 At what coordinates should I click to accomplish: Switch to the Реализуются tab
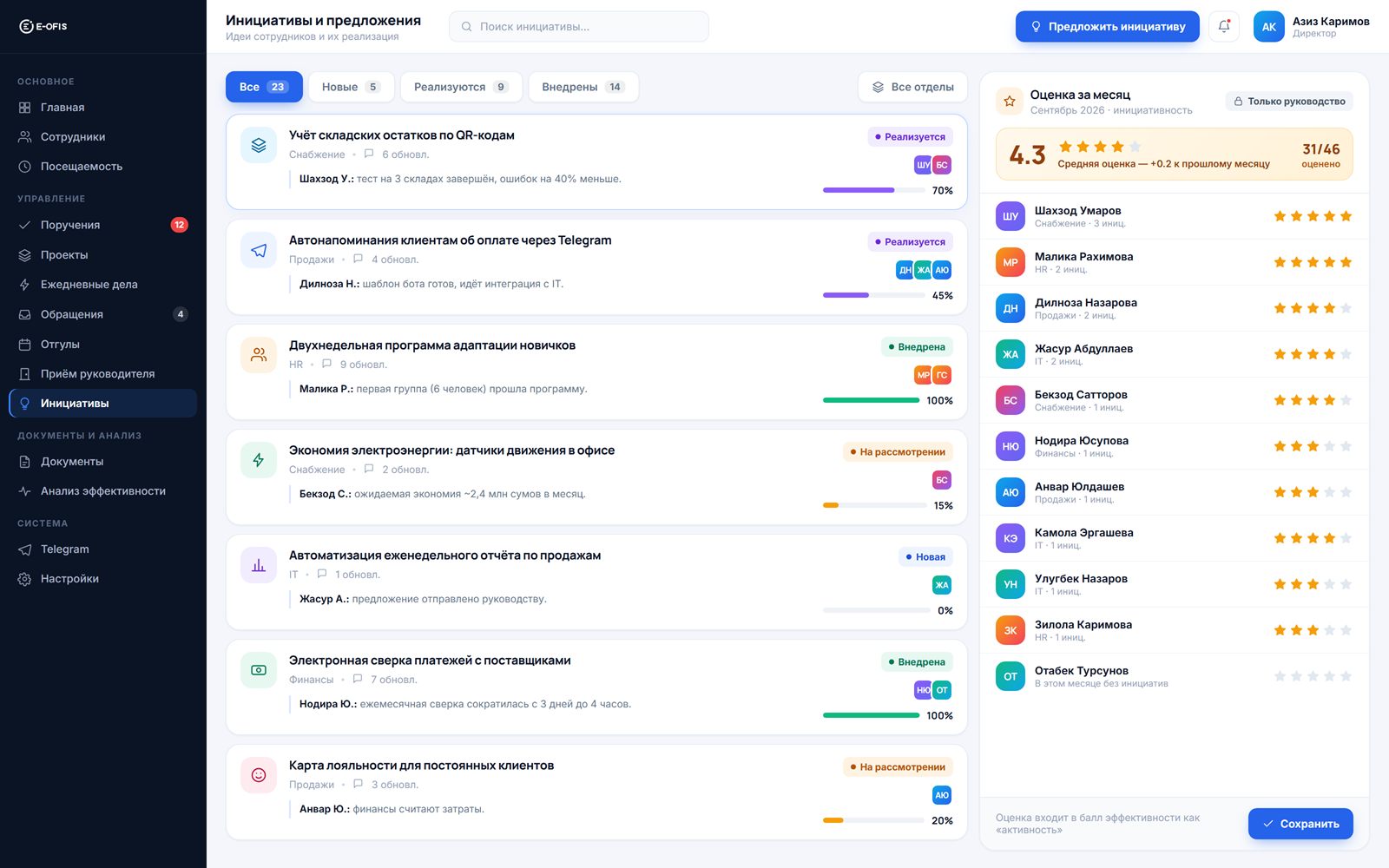point(461,87)
